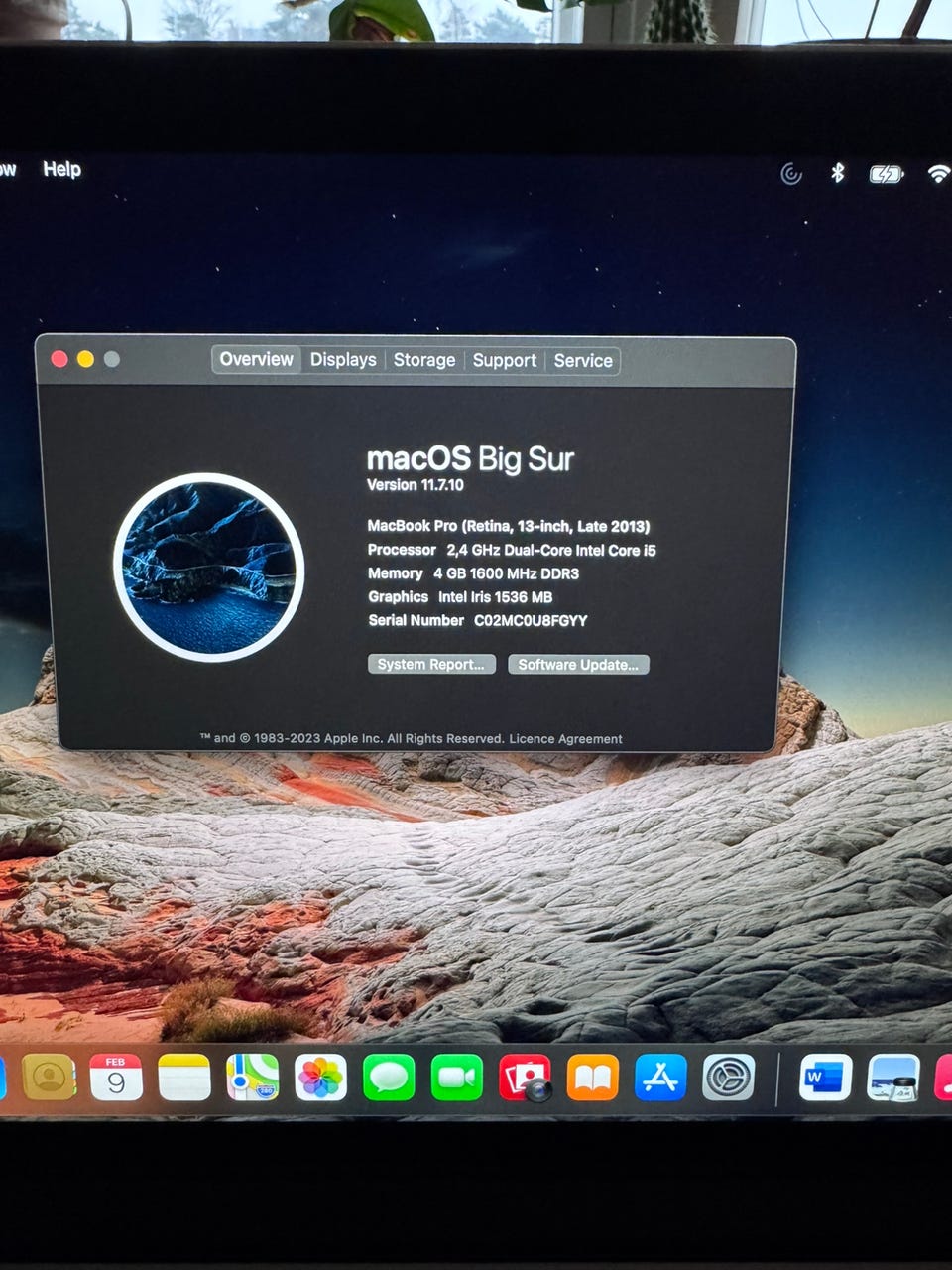Click the Software Update button

(x=578, y=664)
